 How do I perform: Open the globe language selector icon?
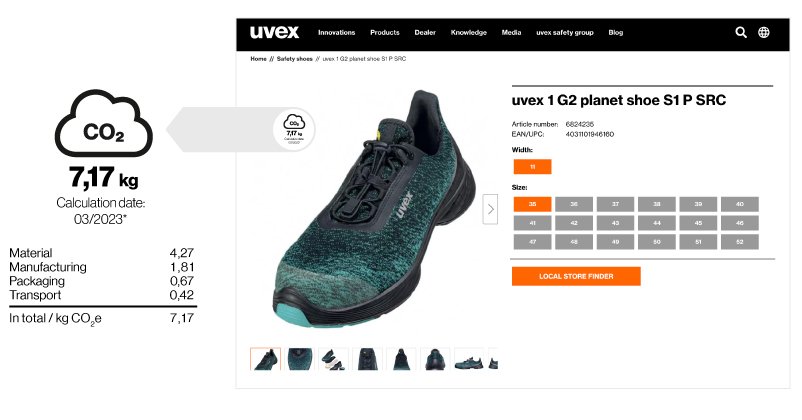point(764,32)
